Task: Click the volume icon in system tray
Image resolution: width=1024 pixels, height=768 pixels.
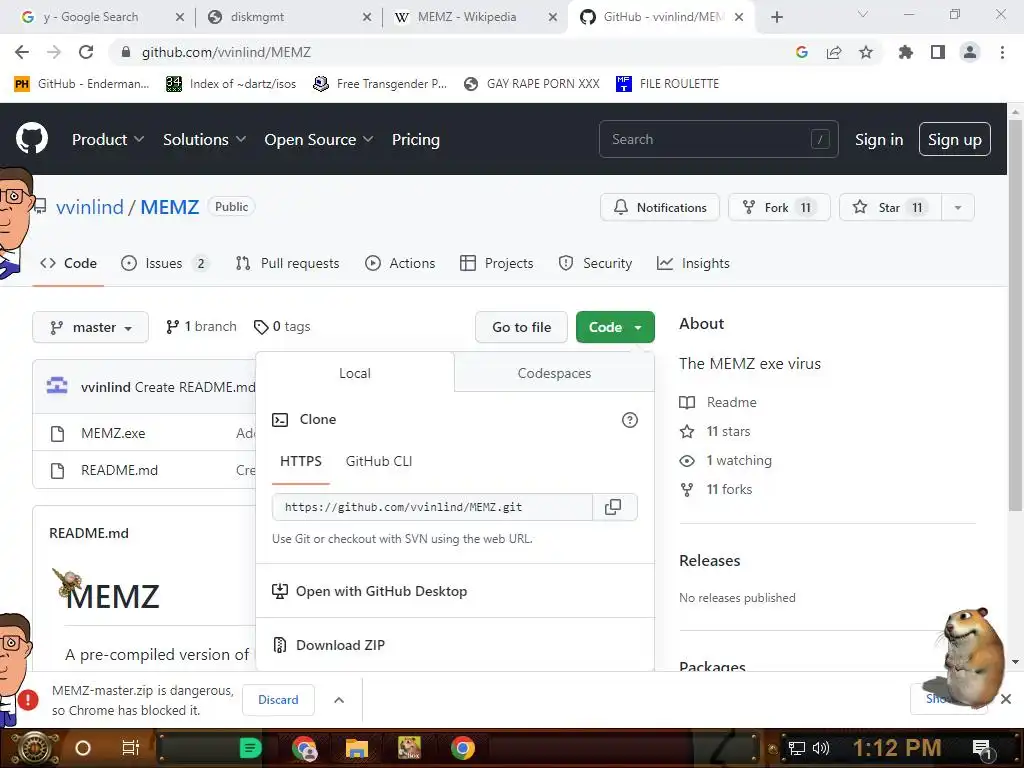Action: [x=821, y=748]
